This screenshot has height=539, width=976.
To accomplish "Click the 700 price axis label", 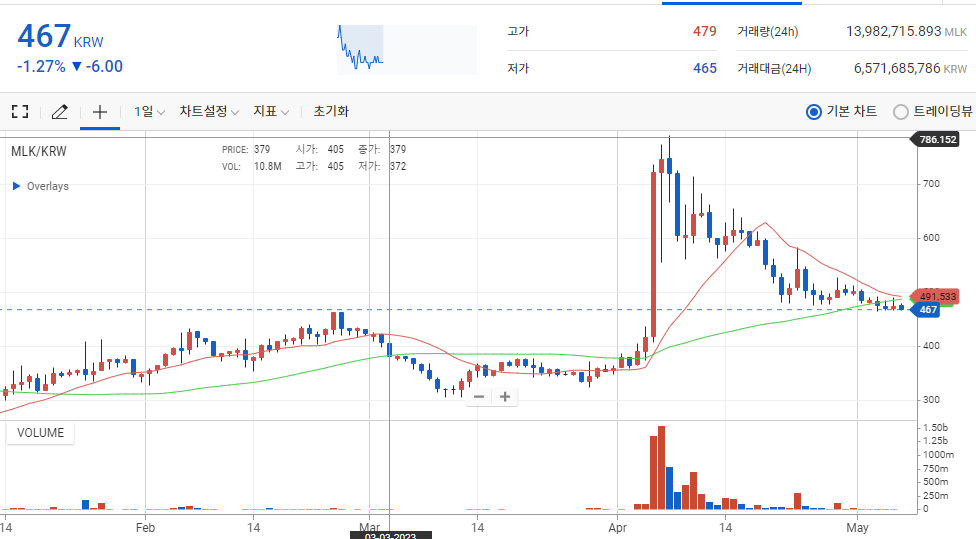I will pos(931,184).
